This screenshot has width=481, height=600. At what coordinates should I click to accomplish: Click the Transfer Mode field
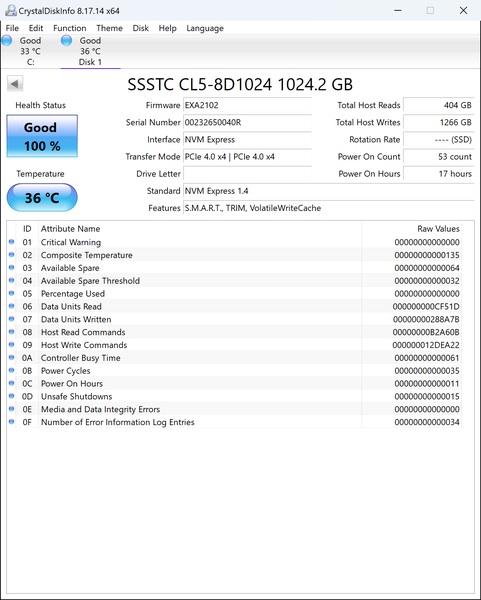click(x=247, y=157)
